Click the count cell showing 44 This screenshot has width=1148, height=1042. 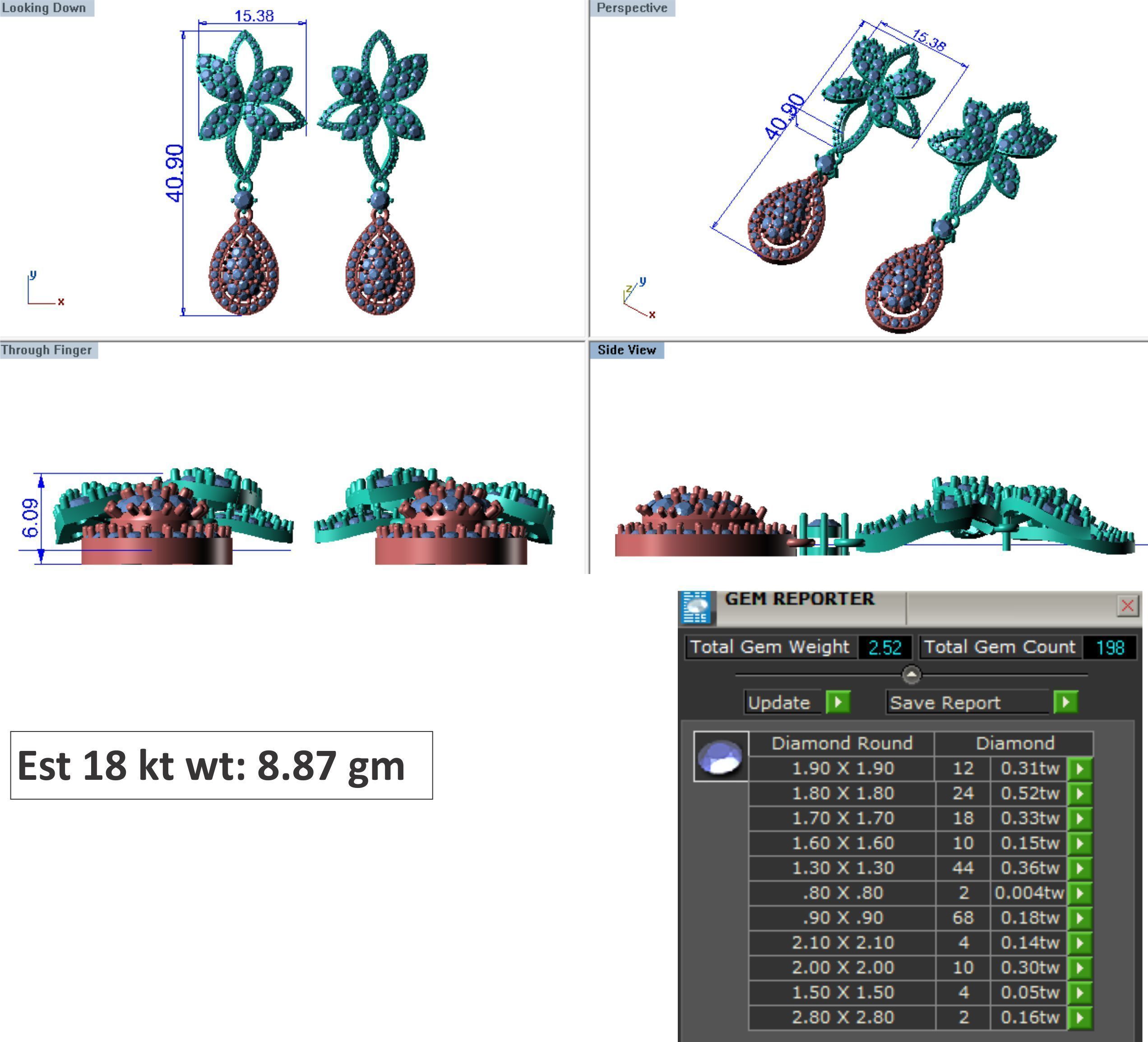[x=963, y=868]
